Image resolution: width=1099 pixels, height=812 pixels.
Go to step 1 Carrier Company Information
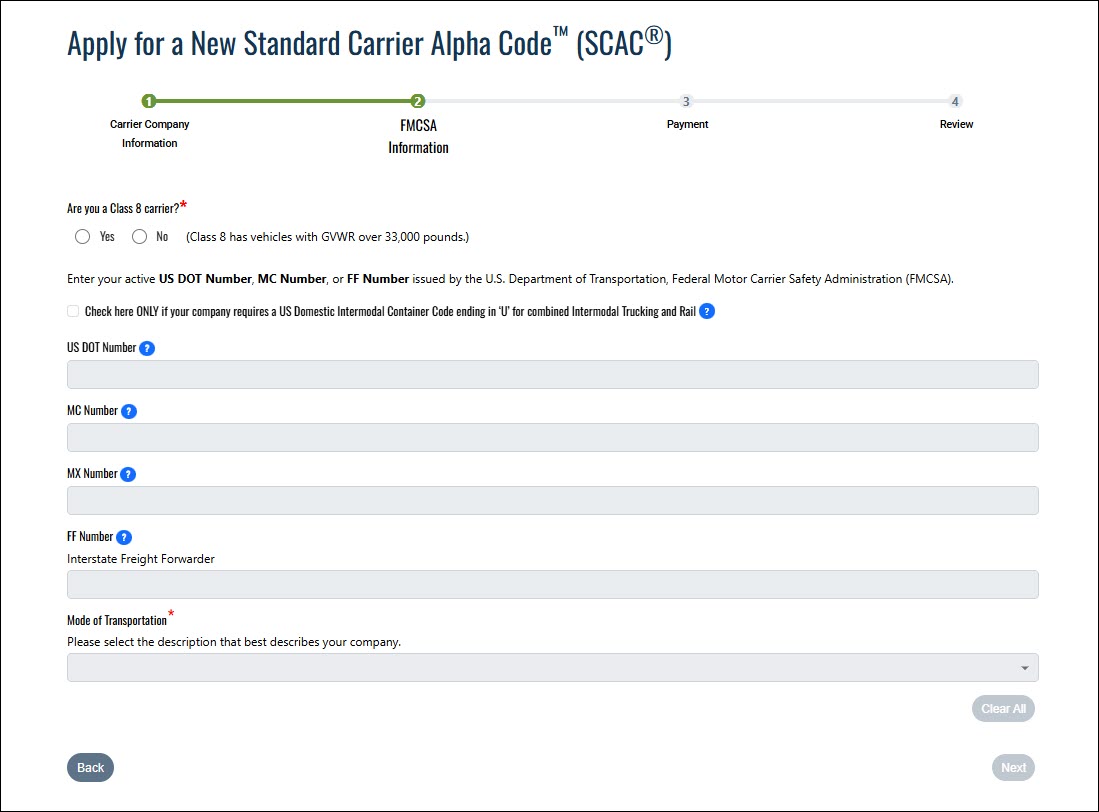tap(149, 101)
